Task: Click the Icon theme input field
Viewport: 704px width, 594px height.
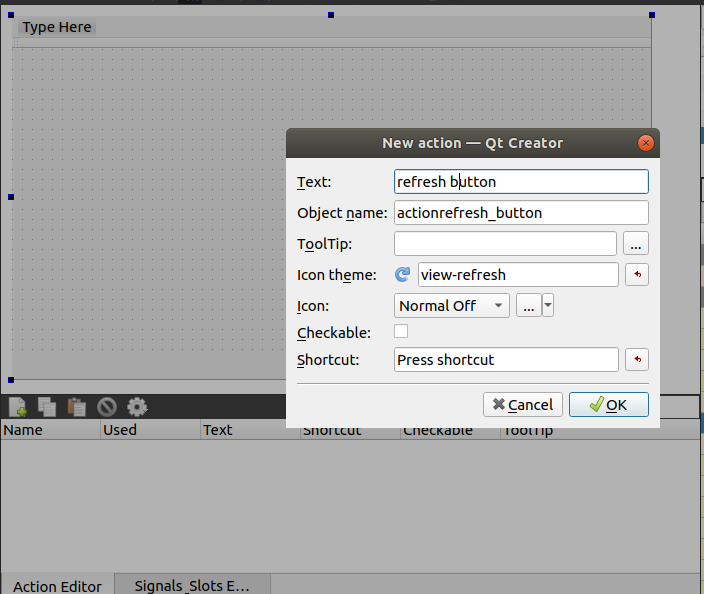Action: point(518,275)
